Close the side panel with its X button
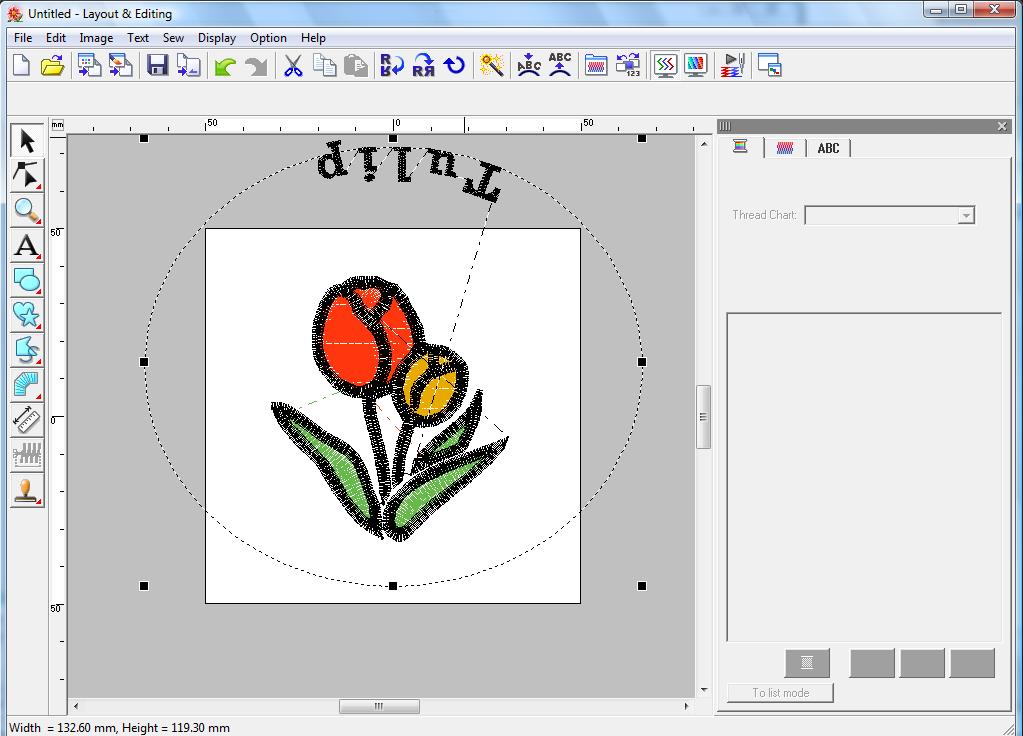The width and height of the screenshot is (1023, 736). point(1002,126)
